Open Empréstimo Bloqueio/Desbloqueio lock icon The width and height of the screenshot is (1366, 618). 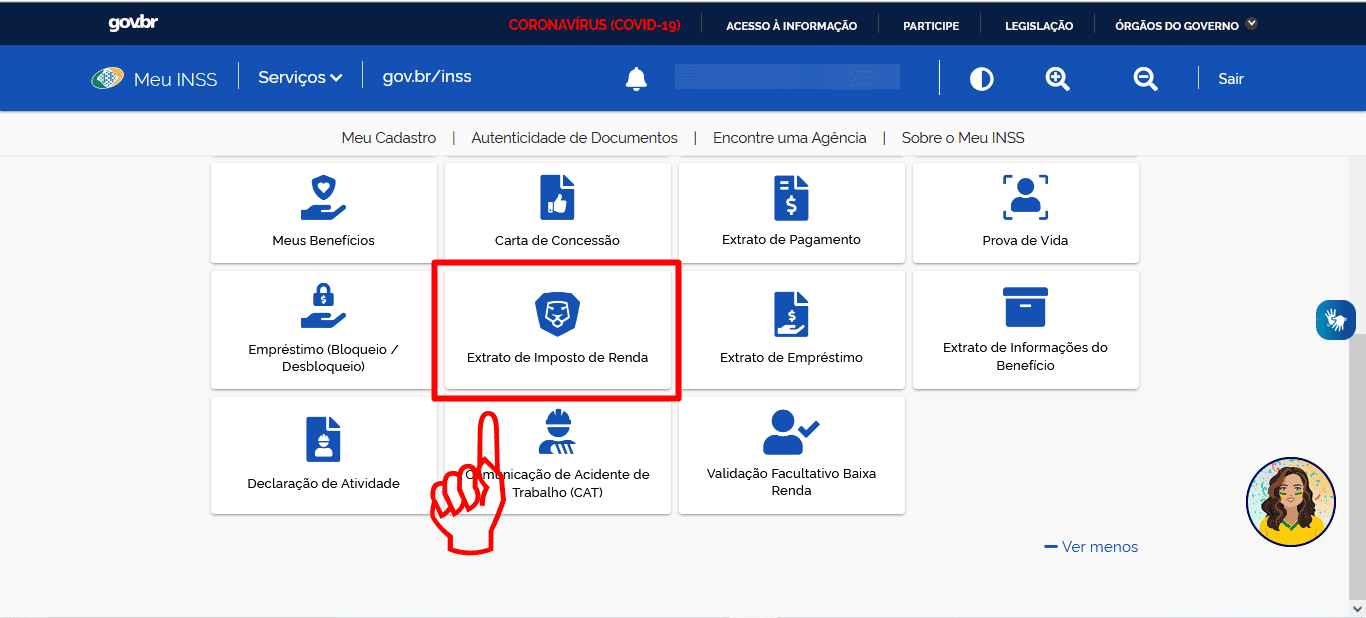coord(323,306)
